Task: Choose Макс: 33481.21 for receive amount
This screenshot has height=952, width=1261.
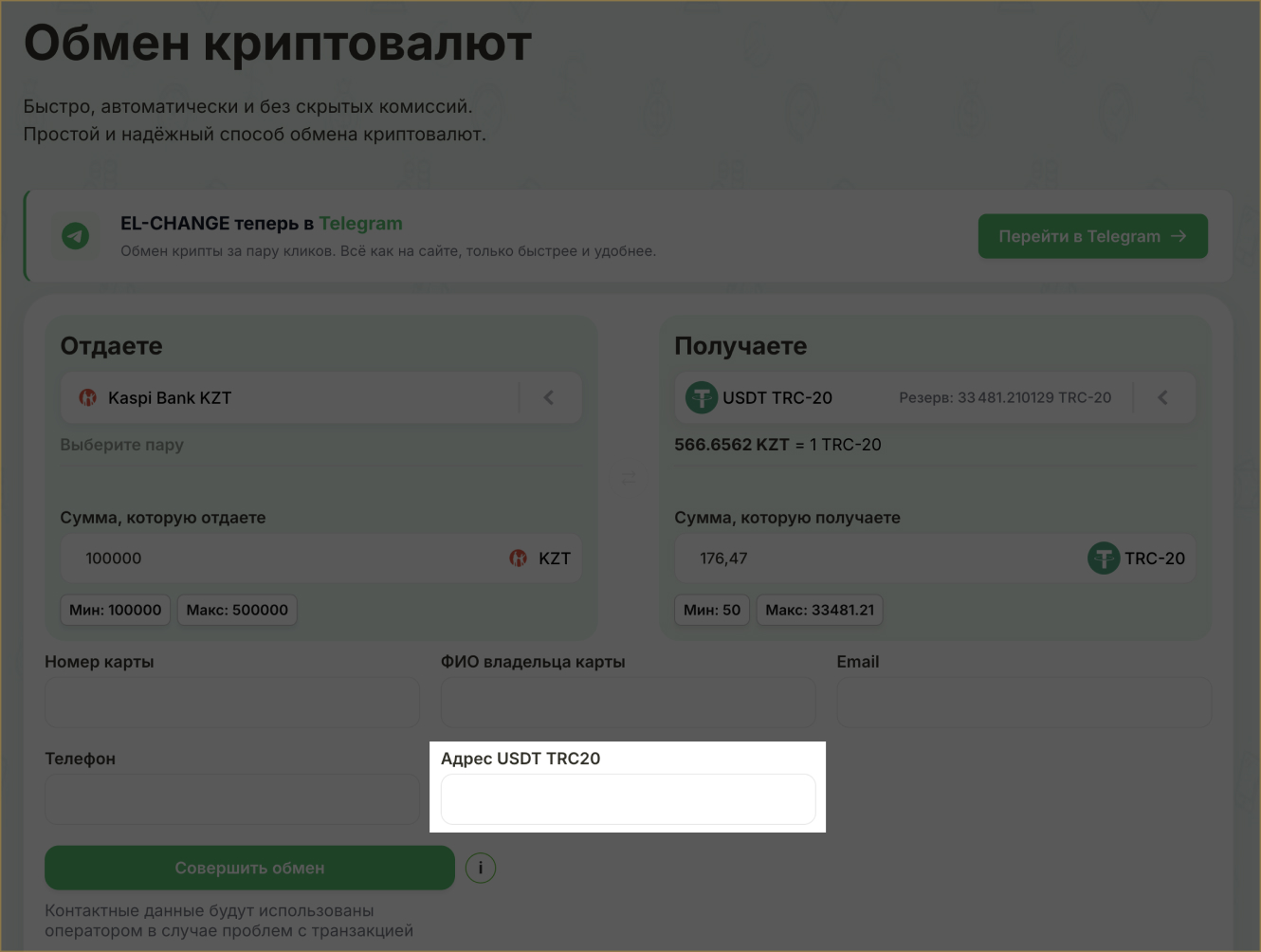Action: pyautogui.click(x=819, y=610)
